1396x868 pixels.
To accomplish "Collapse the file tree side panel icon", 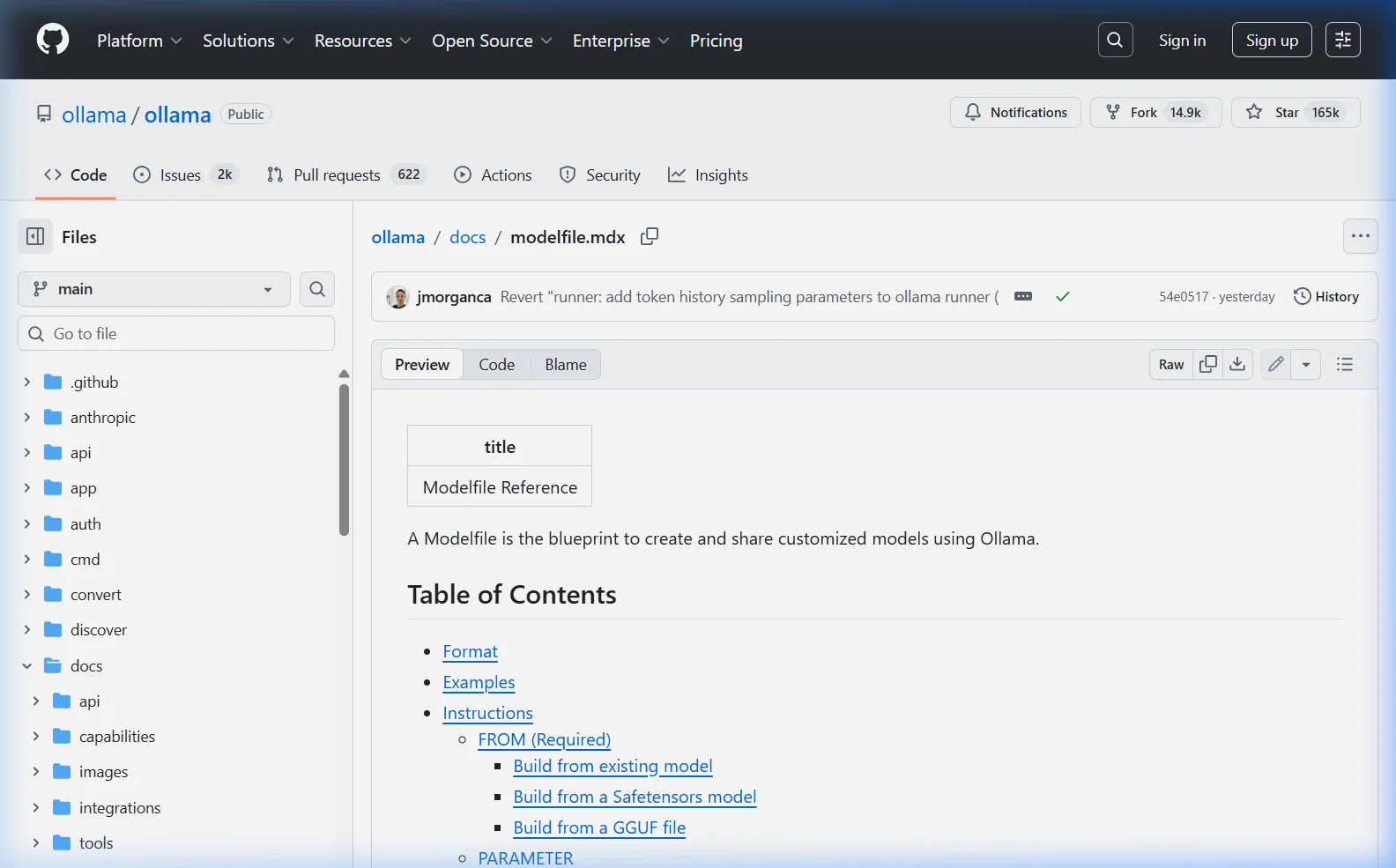I will pyautogui.click(x=35, y=236).
